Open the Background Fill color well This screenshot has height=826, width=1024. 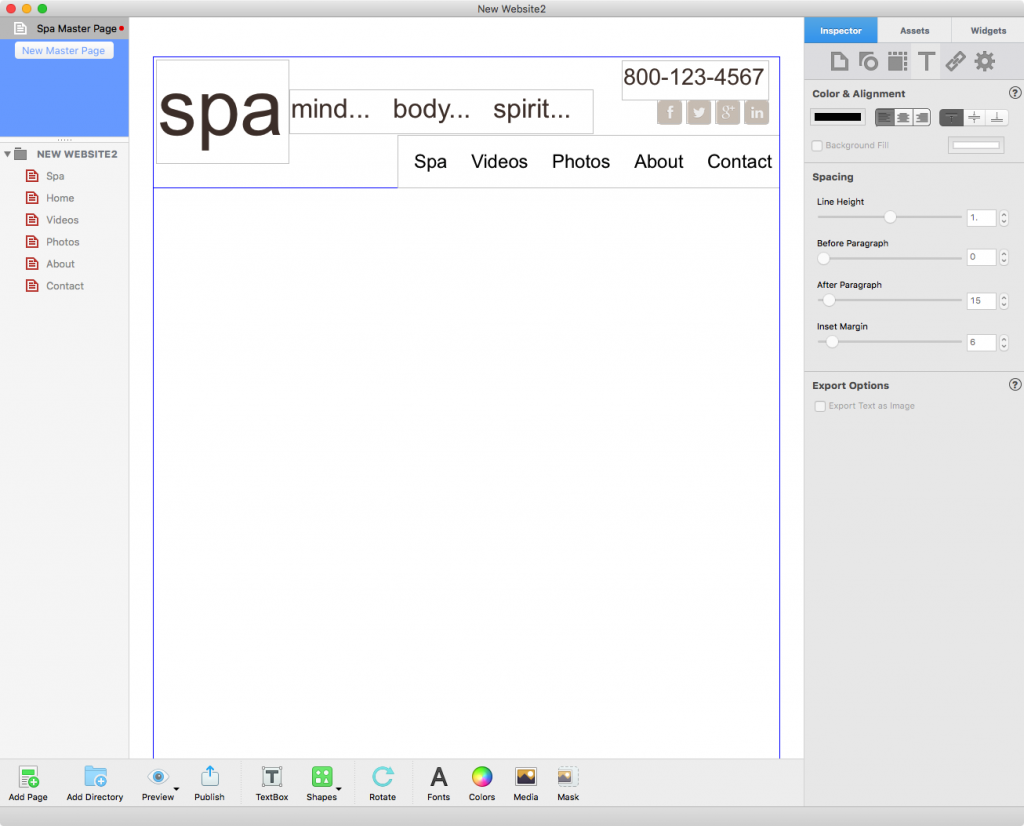(x=976, y=145)
